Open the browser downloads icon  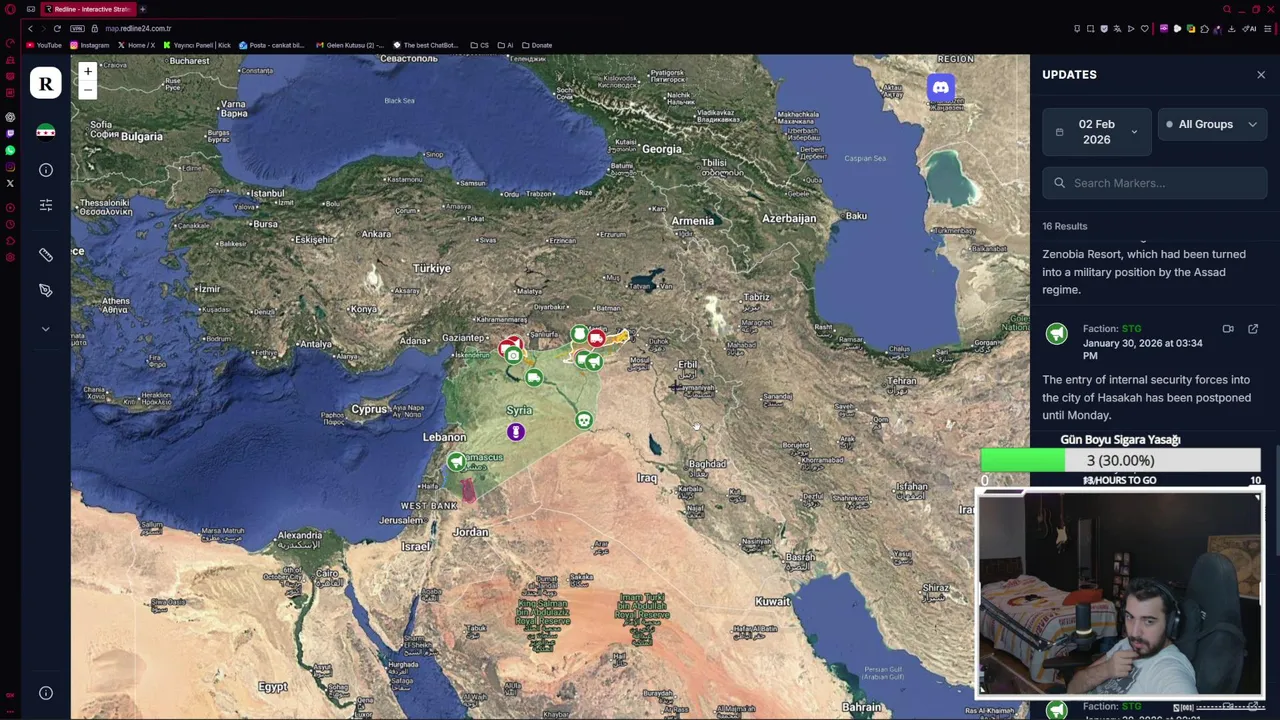[1231, 29]
